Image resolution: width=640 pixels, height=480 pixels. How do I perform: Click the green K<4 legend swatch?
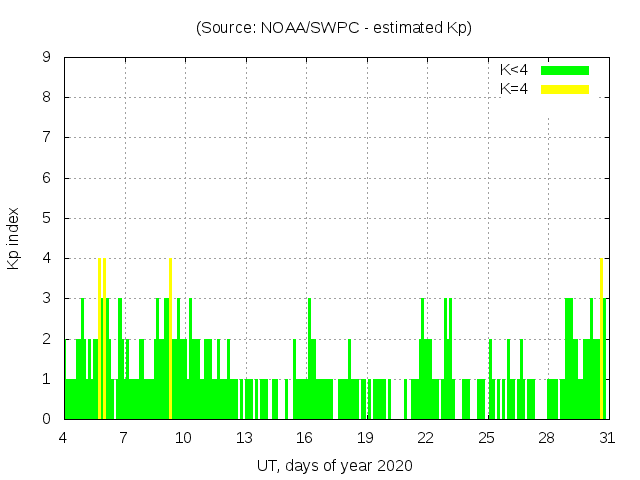[565, 70]
